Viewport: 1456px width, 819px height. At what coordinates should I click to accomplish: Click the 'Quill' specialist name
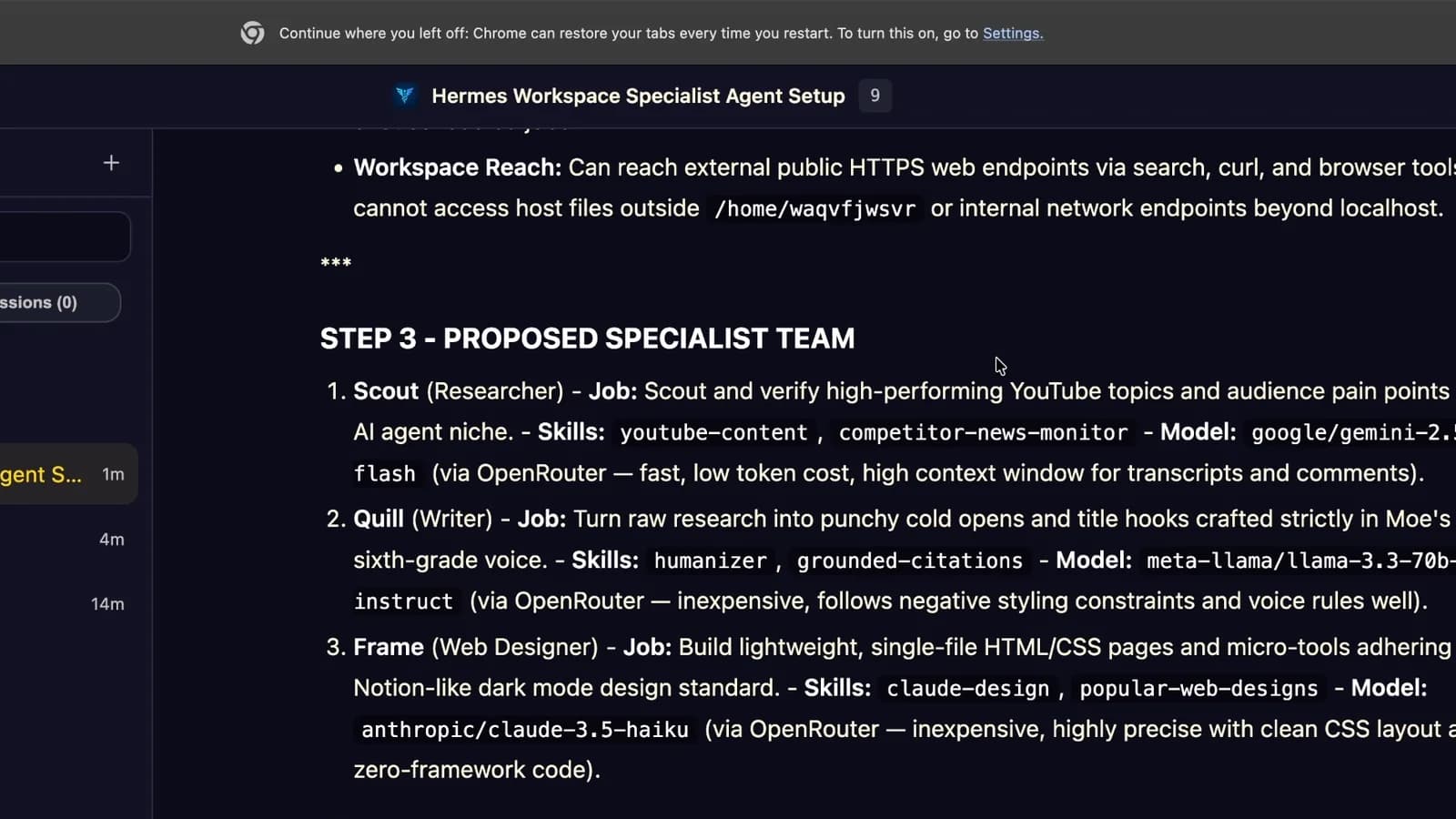(379, 519)
